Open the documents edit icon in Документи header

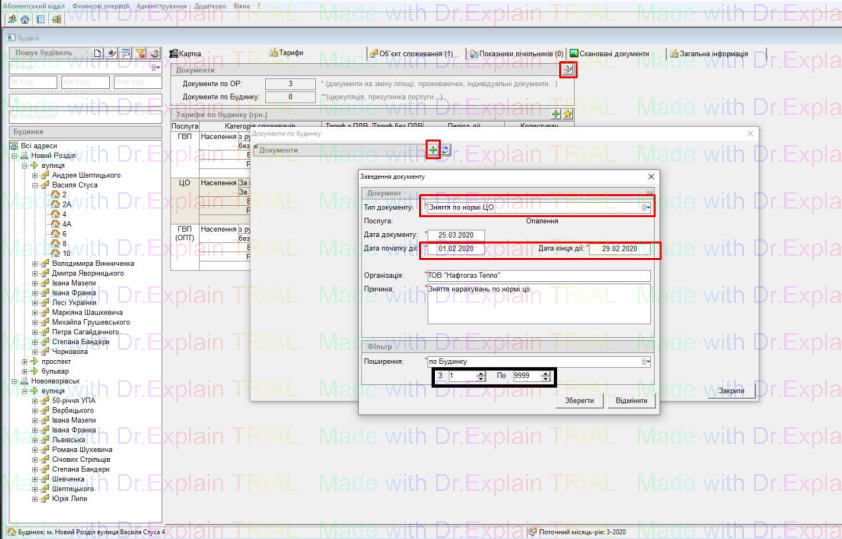pos(568,70)
